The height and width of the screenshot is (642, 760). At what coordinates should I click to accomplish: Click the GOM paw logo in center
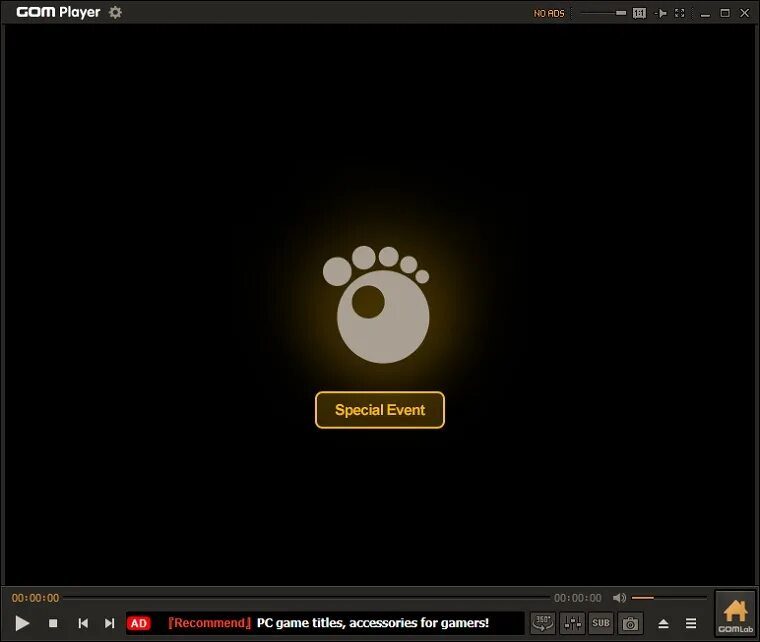tap(377, 304)
